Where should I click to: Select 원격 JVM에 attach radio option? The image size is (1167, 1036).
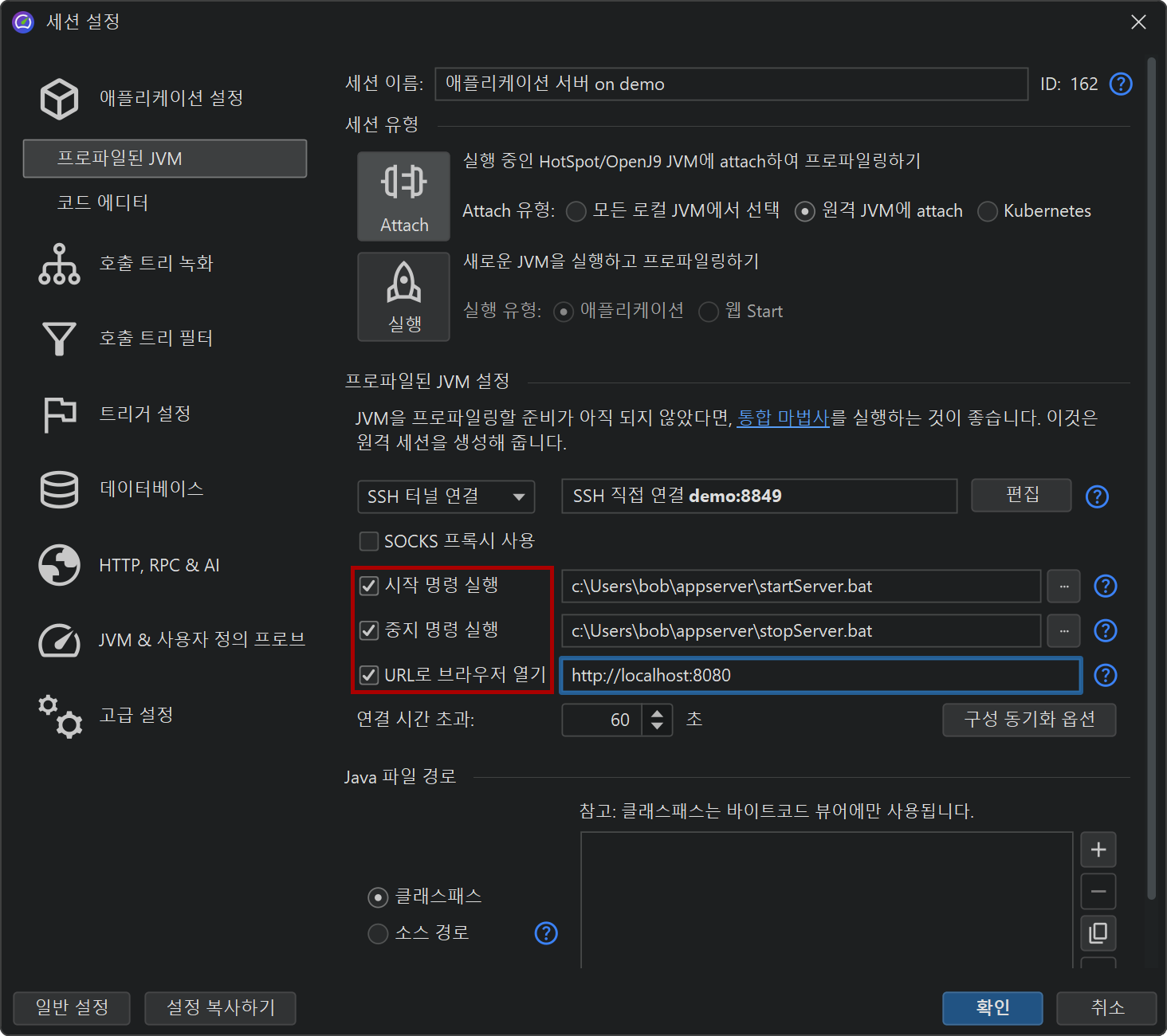tap(804, 211)
